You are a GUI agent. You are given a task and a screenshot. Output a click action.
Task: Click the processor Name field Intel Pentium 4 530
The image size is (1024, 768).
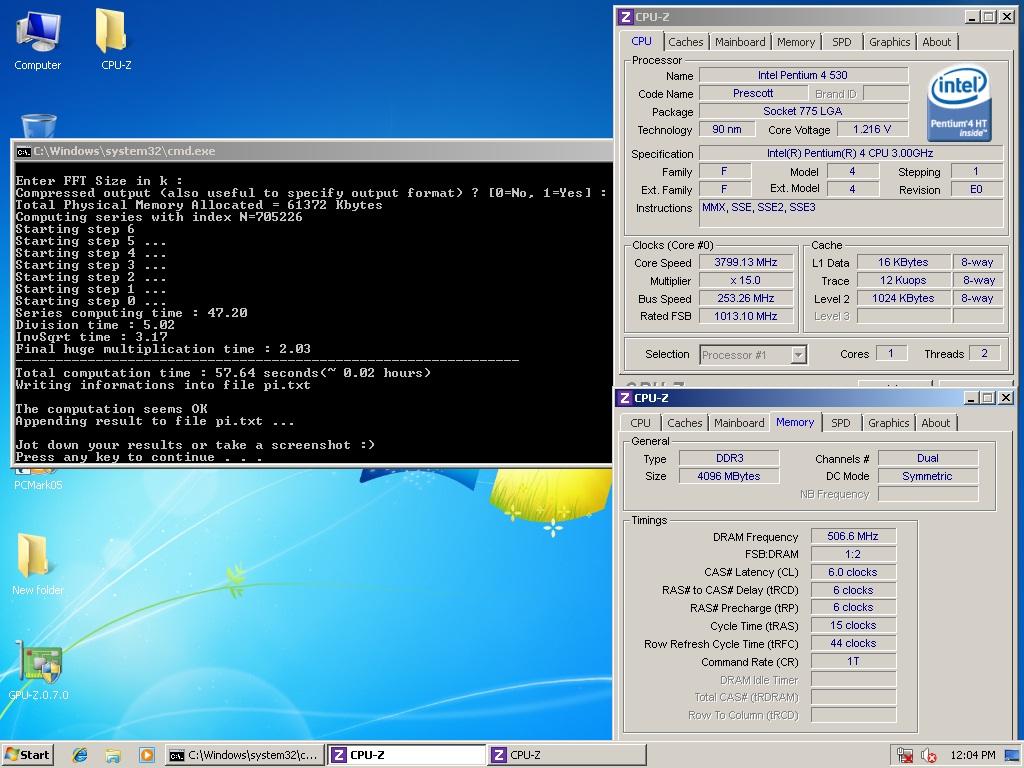point(803,75)
